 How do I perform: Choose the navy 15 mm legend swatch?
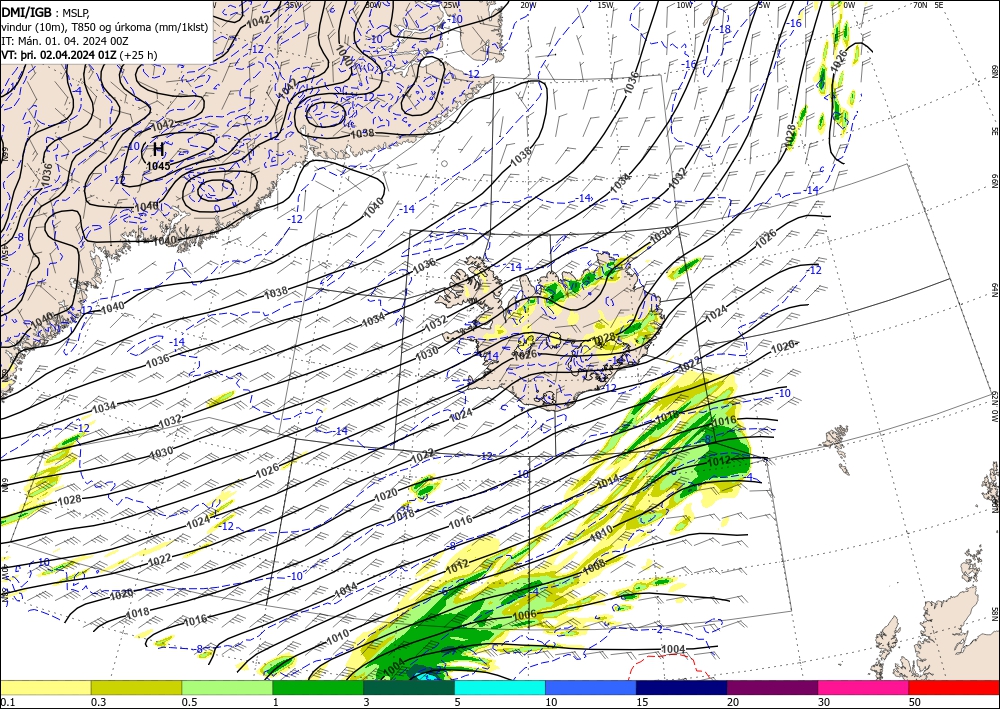[x=682, y=687]
